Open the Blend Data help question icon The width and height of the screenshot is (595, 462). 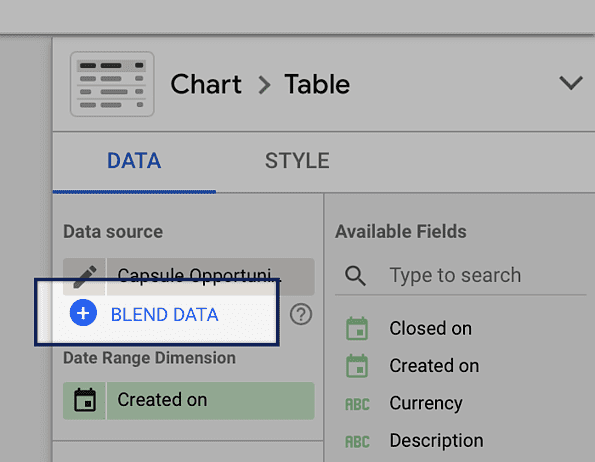[301, 314]
